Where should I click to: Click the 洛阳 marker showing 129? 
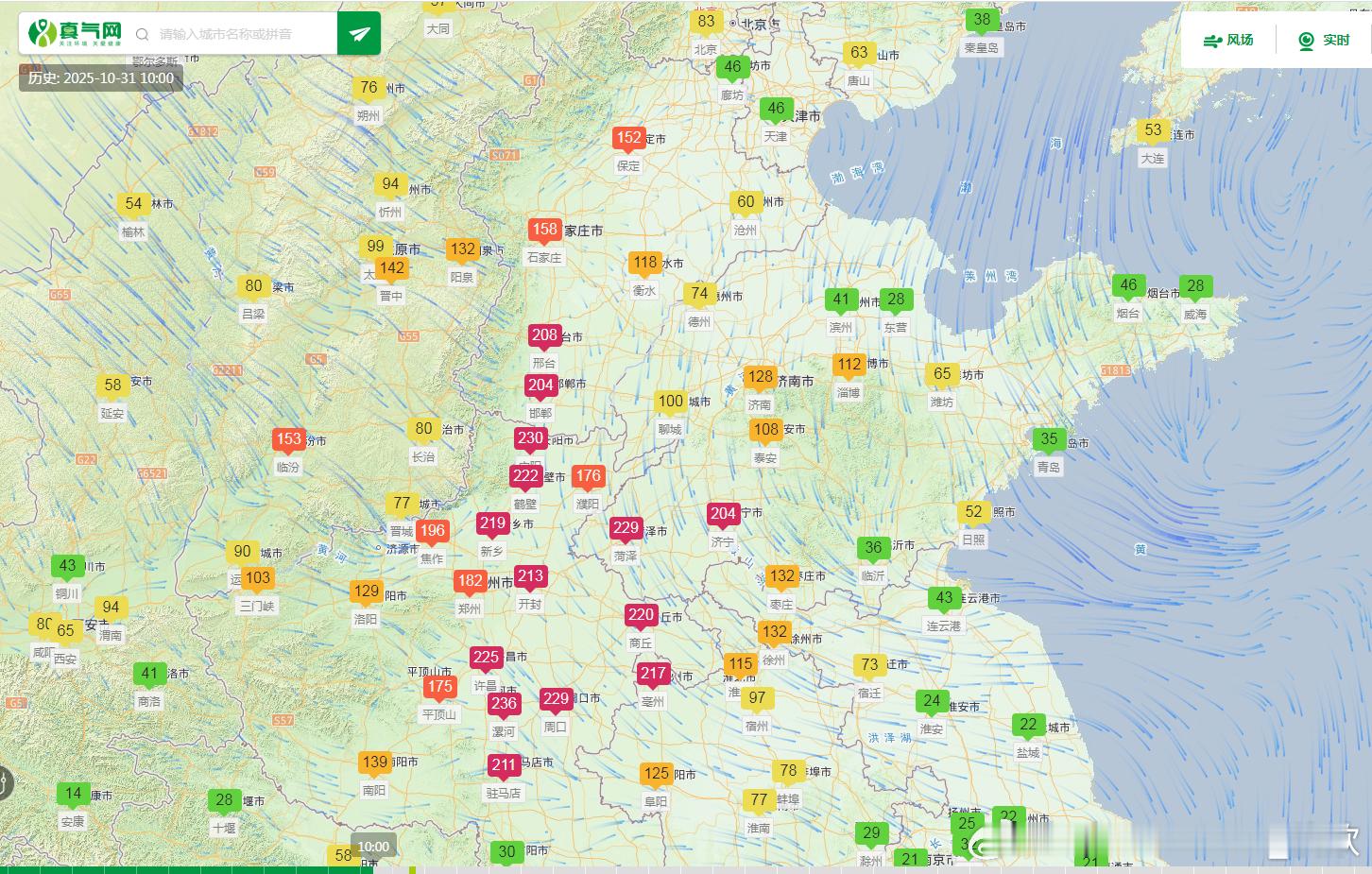[x=366, y=592]
